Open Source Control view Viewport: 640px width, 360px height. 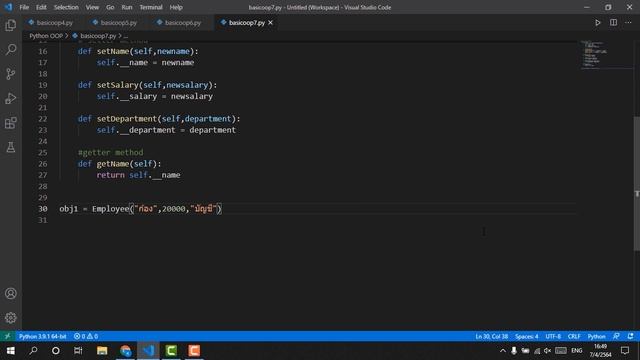[11, 74]
